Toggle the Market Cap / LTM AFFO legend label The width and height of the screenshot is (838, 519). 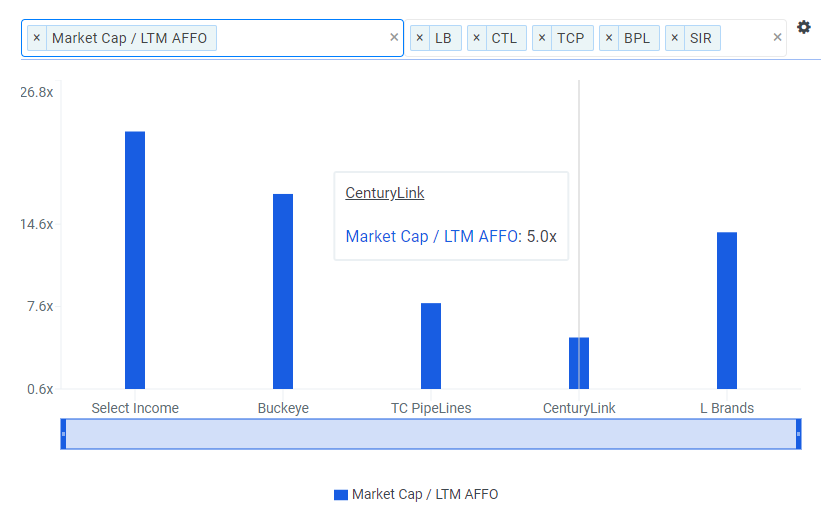(x=425, y=494)
